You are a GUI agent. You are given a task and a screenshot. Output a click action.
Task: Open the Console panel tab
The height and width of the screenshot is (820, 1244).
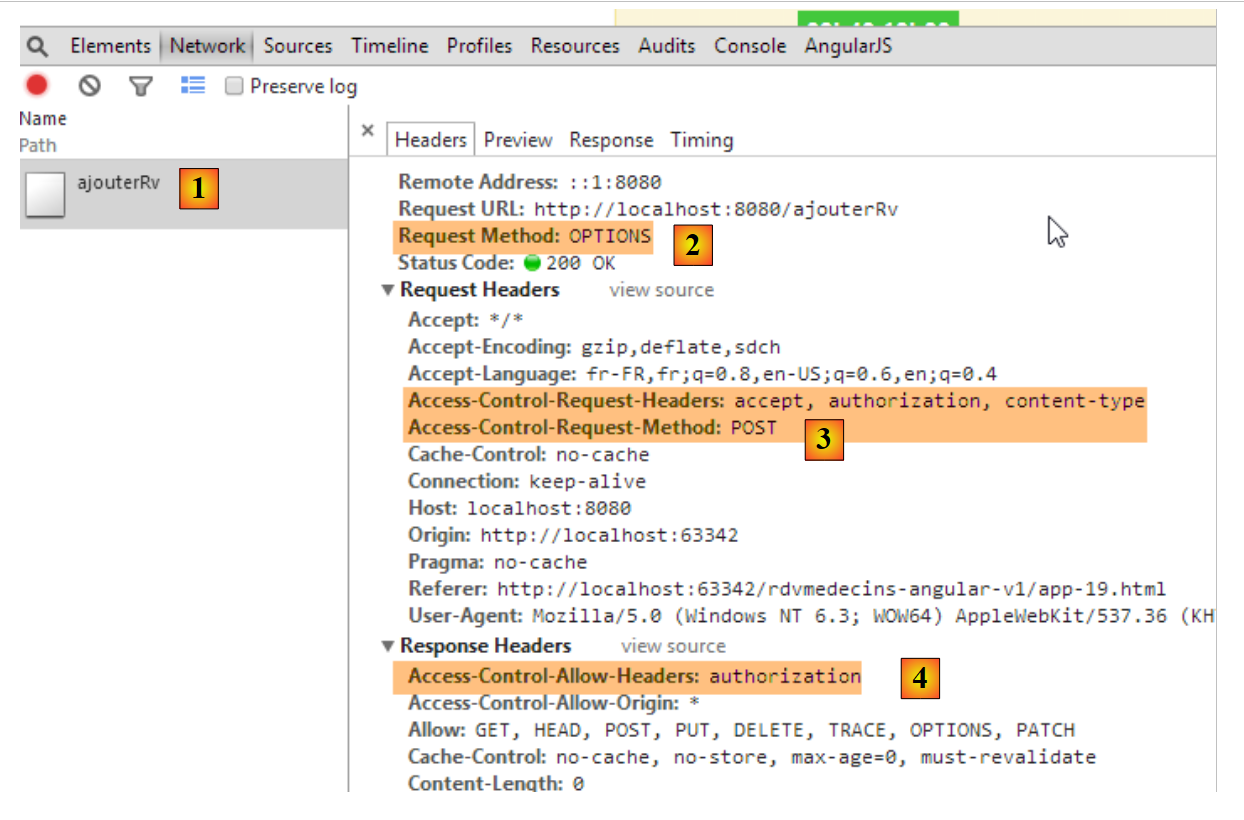pos(750,46)
